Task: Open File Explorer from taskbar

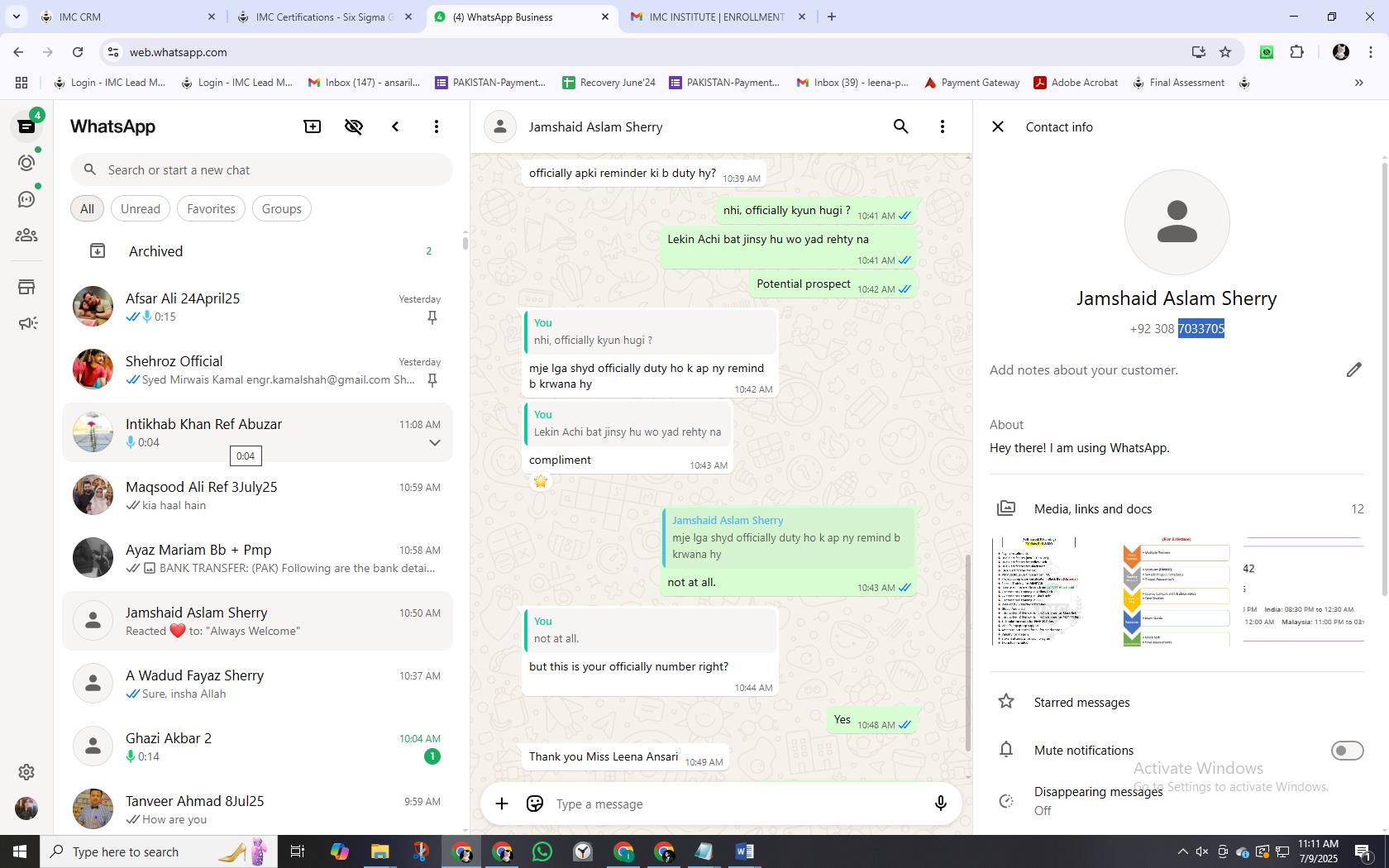Action: (x=379, y=851)
